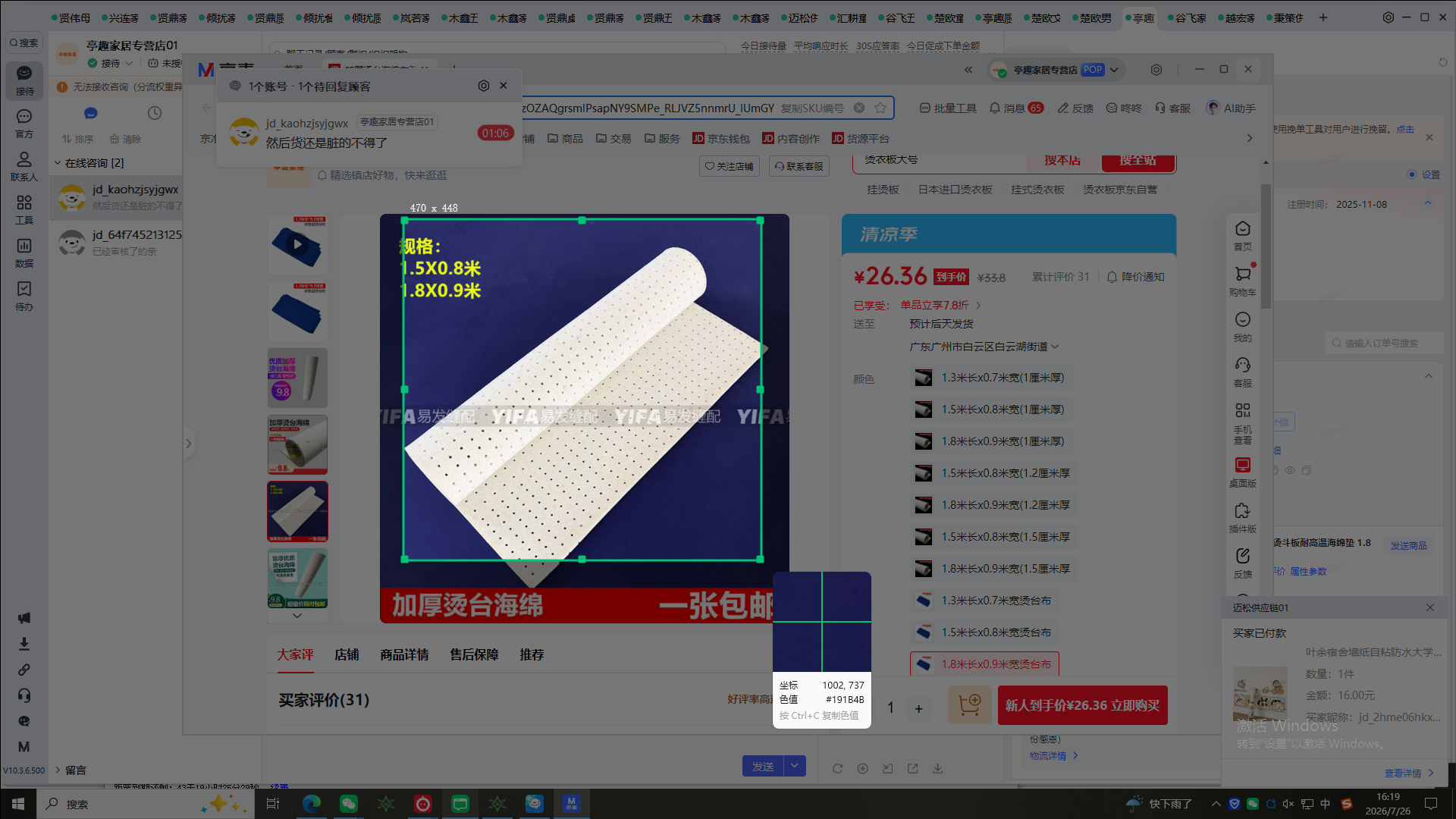Open the 官方 official messages sidebar icon
This screenshot has height=819, width=1456.
[x=24, y=123]
